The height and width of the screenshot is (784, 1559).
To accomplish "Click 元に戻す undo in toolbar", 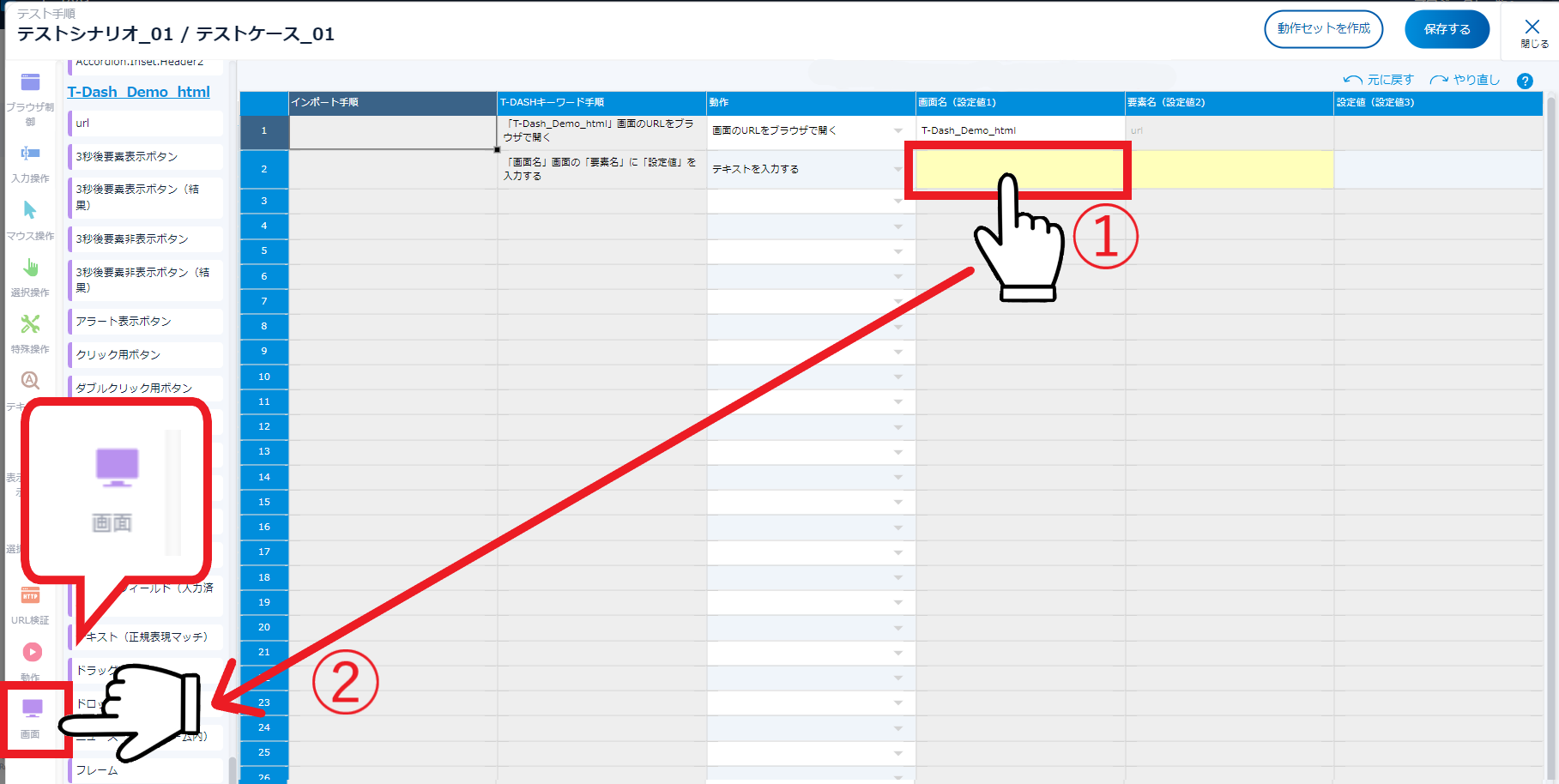I will (1378, 80).
